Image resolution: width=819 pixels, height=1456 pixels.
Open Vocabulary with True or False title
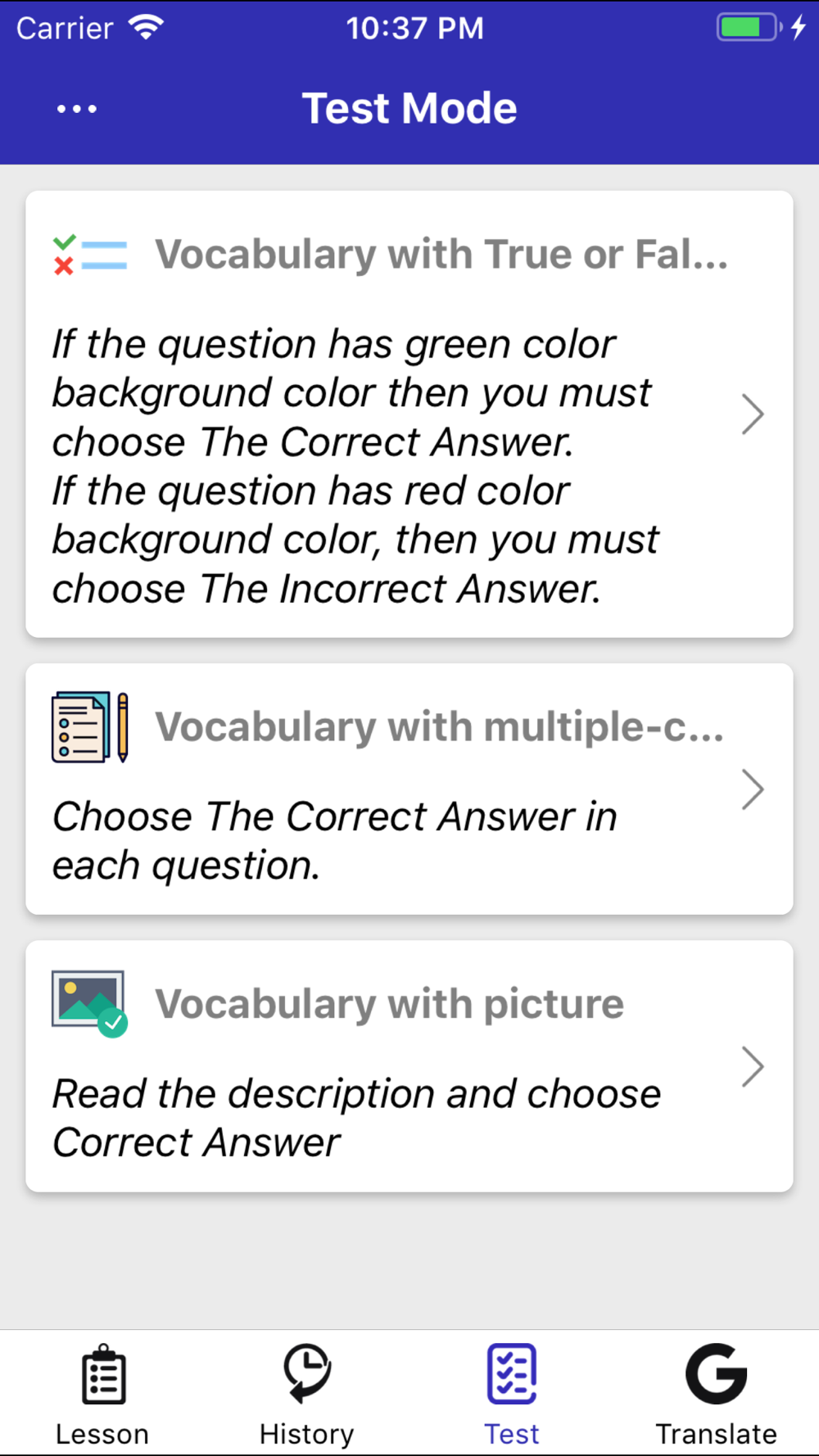[441, 255]
